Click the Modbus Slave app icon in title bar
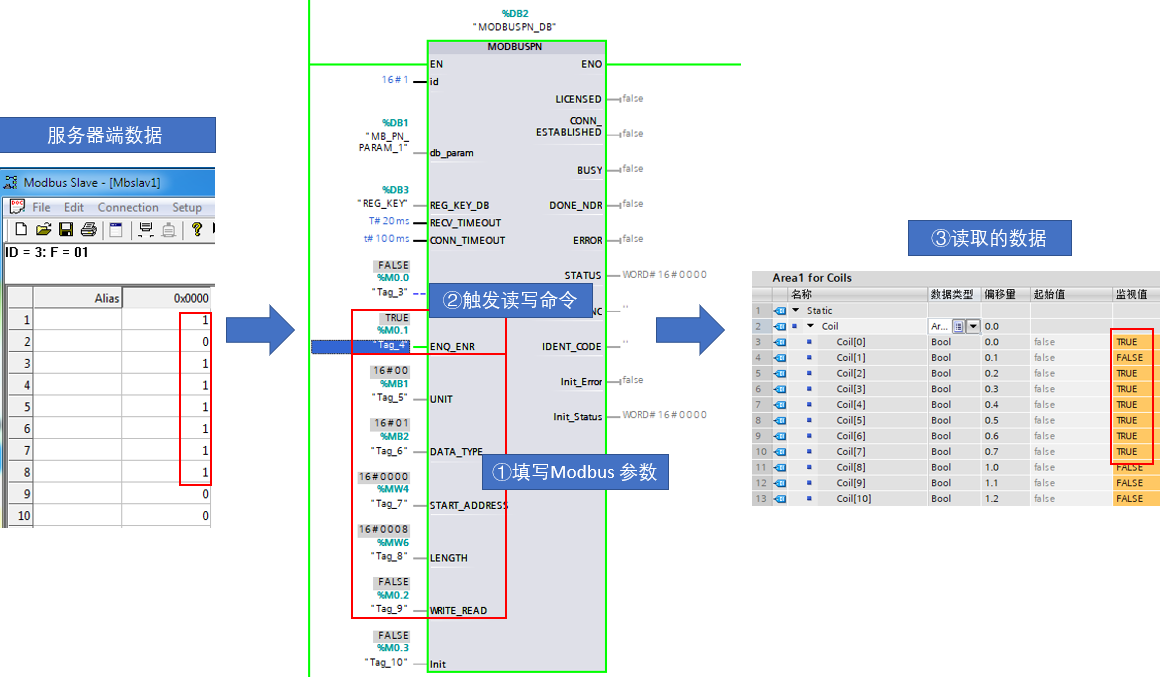 (11, 182)
